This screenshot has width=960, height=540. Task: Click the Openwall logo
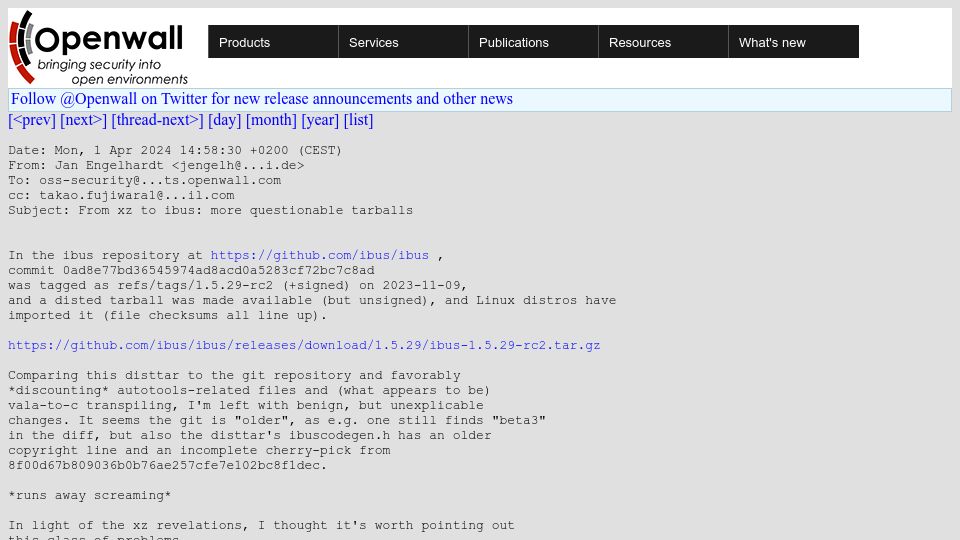tap(98, 47)
